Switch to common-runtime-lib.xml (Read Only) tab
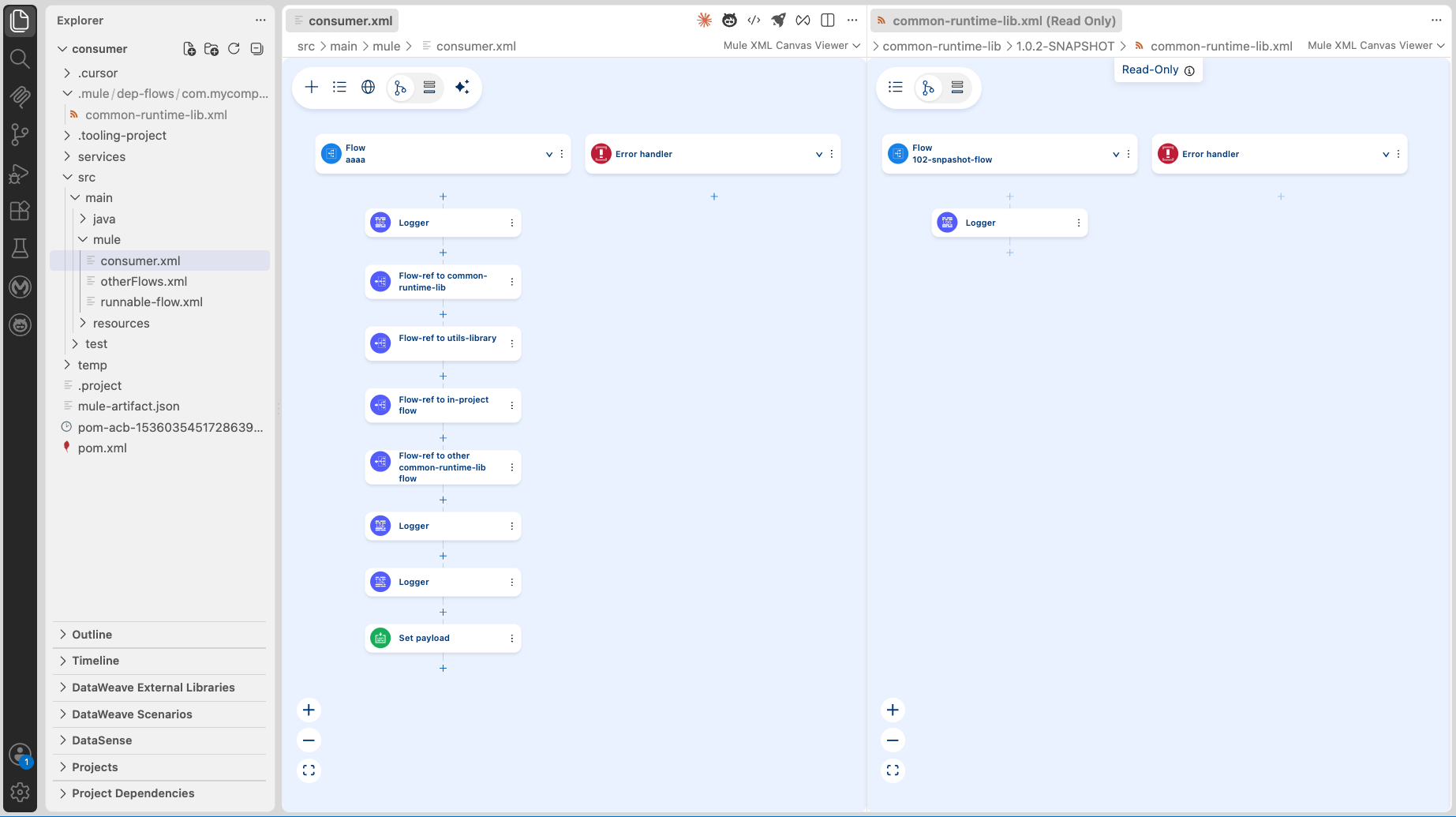Image resolution: width=1456 pixels, height=817 pixels. tap(996, 21)
